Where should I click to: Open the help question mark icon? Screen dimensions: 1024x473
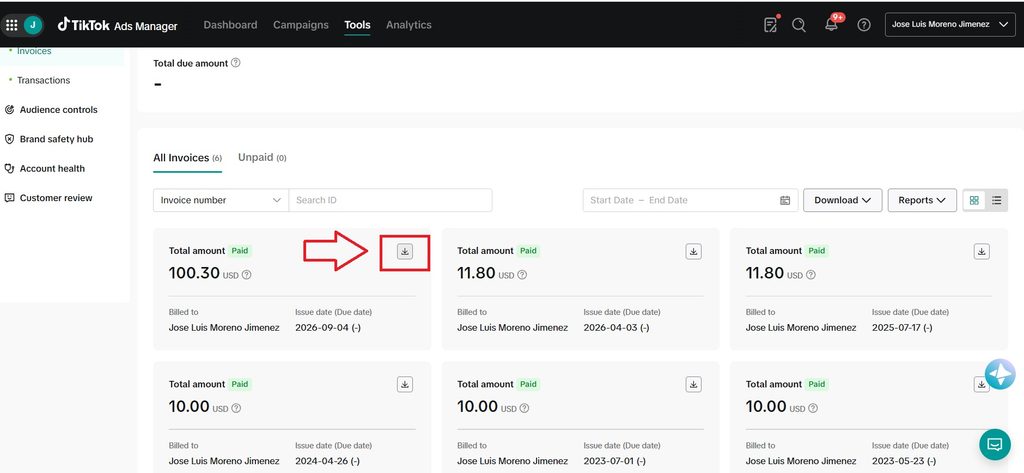[x=864, y=25]
